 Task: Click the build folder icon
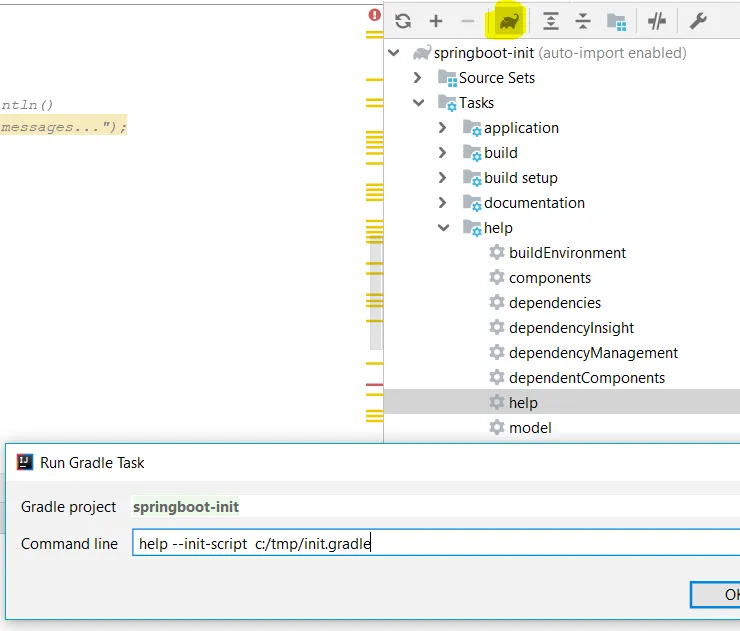tap(472, 152)
